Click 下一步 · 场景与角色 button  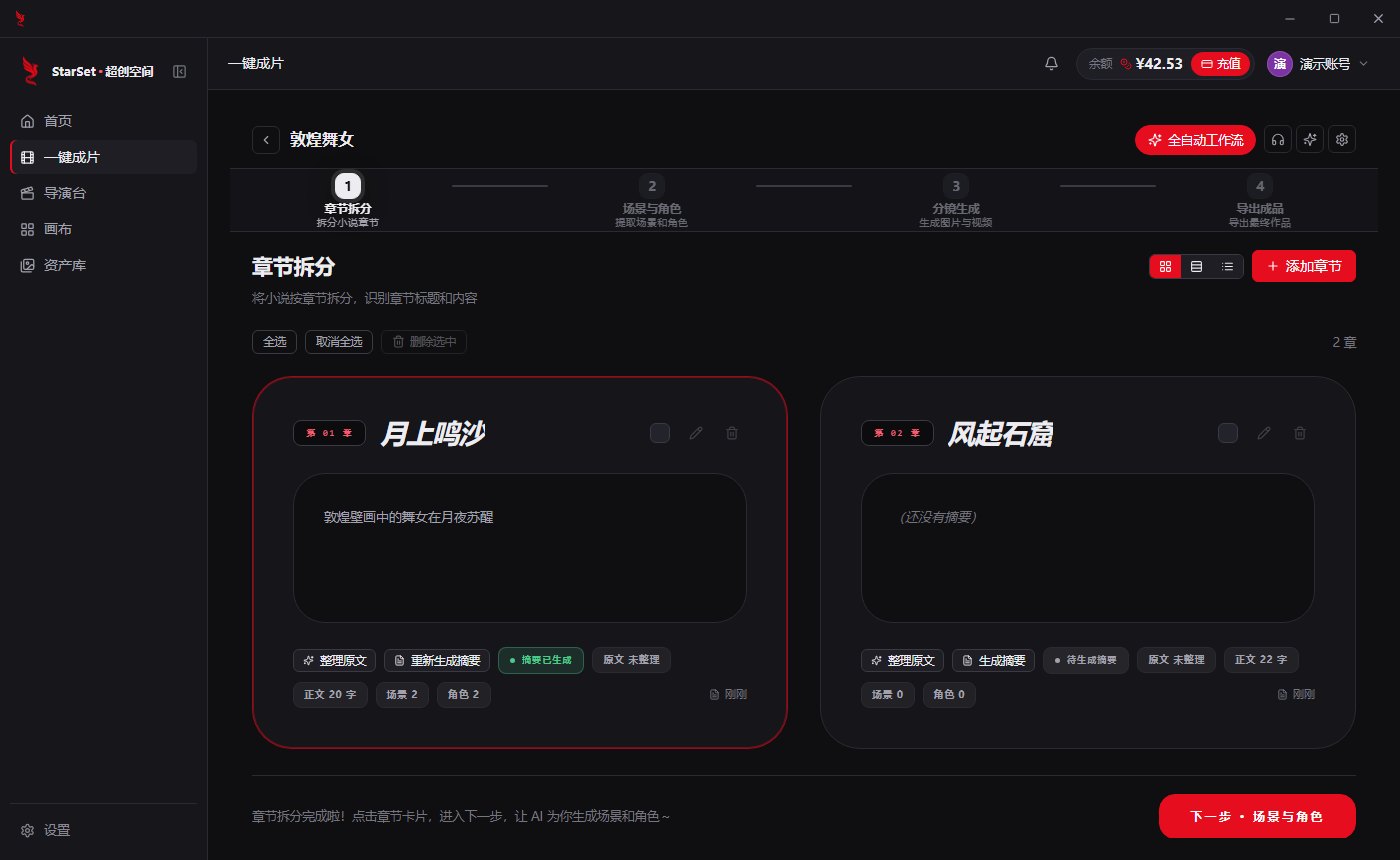(x=1257, y=816)
